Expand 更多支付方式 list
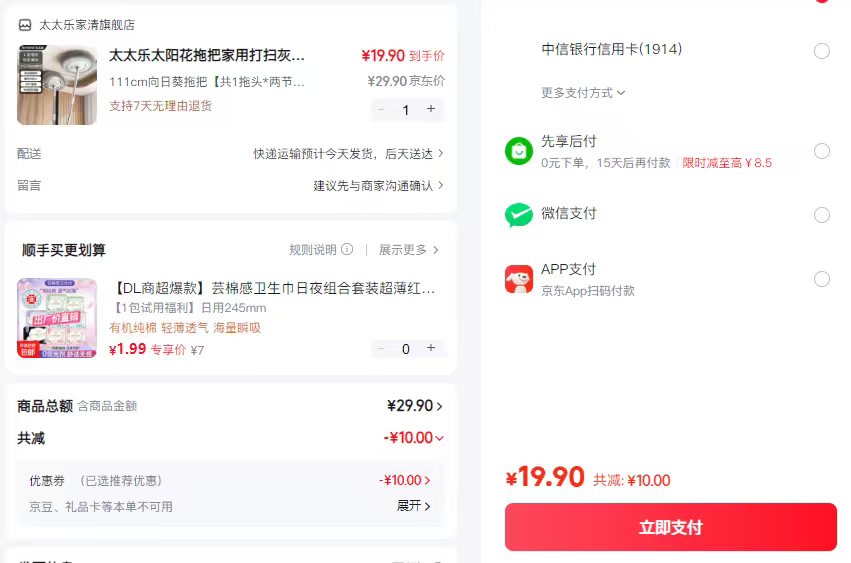The height and width of the screenshot is (563, 851). click(x=584, y=93)
